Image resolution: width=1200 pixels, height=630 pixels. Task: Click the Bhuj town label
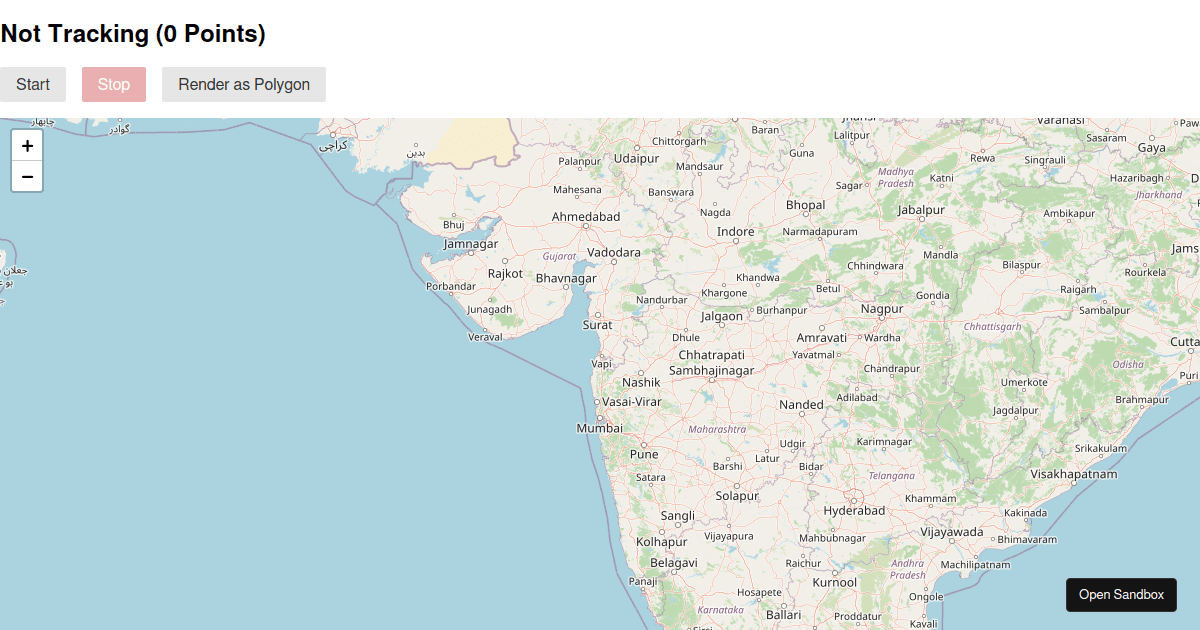(x=454, y=225)
